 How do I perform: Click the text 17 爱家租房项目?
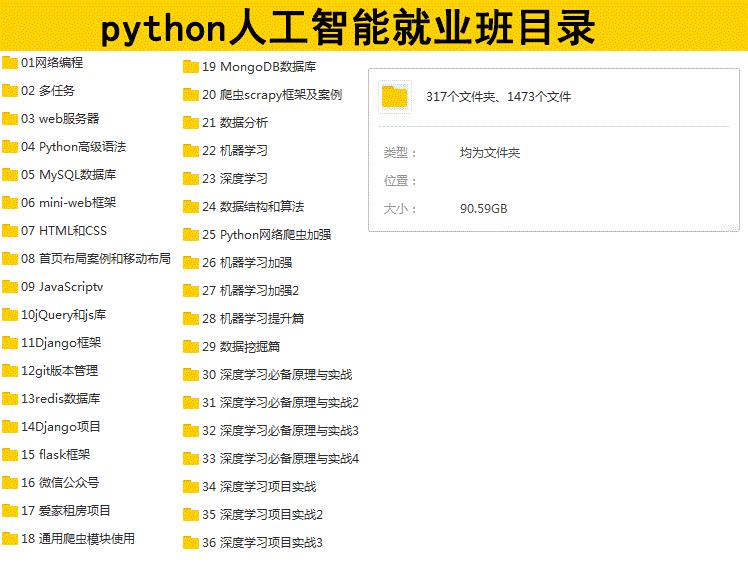point(66,511)
